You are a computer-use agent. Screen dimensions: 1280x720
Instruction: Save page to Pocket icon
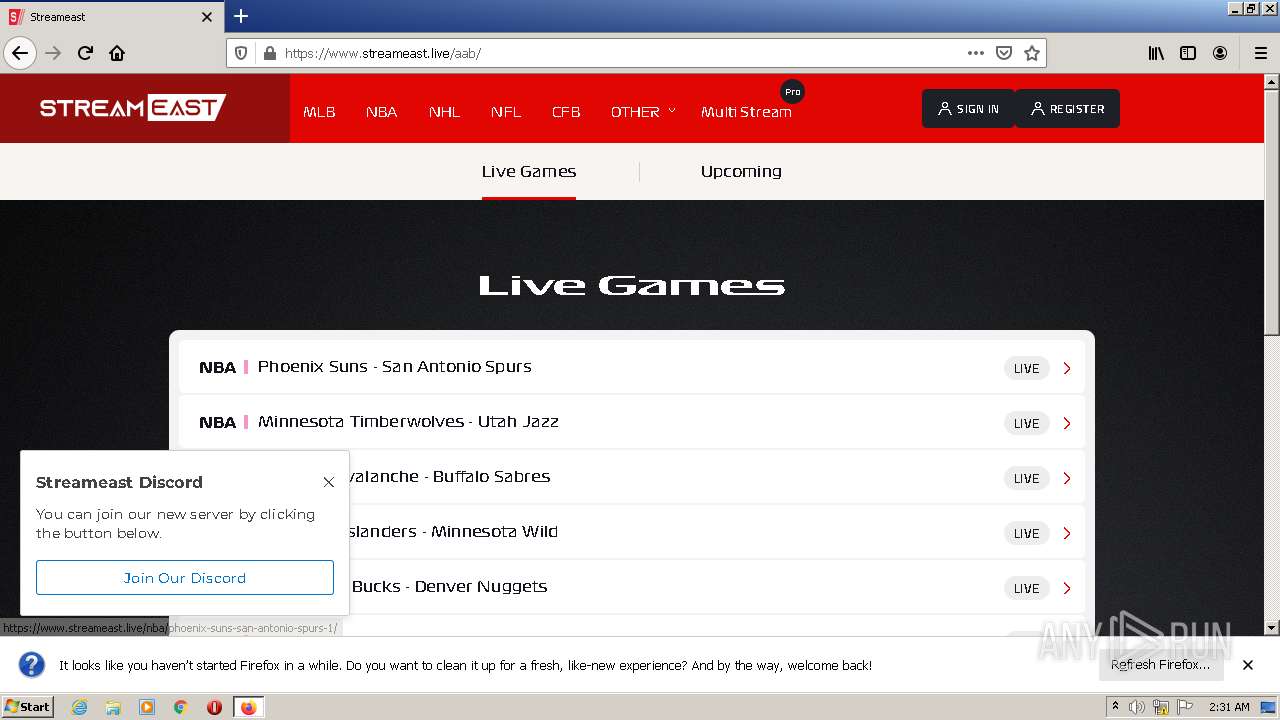pos(1004,53)
